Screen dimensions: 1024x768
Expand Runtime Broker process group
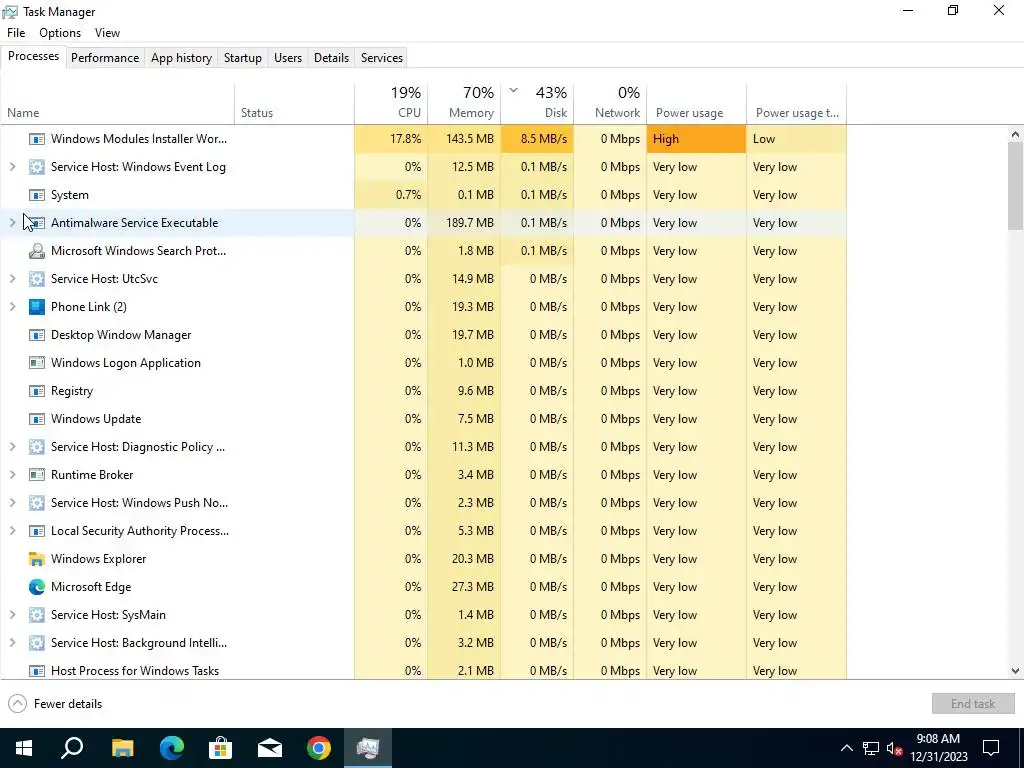(12, 475)
